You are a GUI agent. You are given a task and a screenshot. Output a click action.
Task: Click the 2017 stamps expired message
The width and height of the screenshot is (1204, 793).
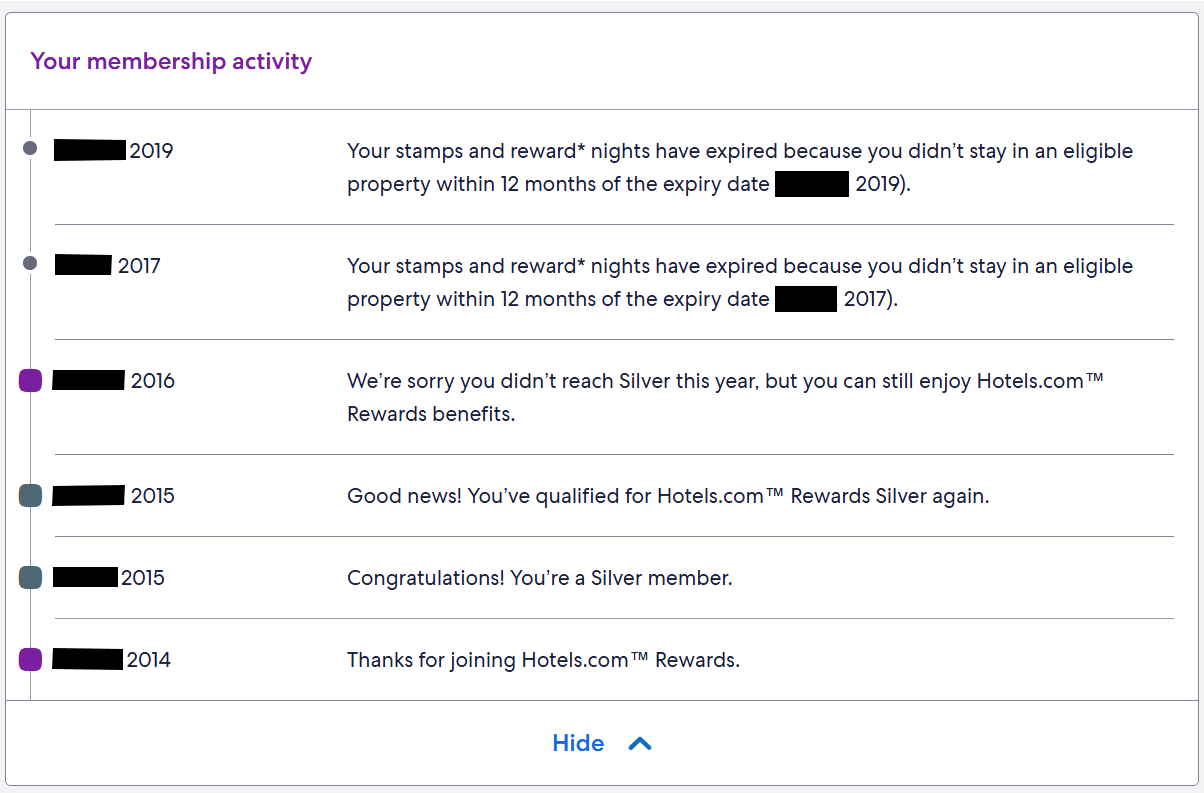click(x=739, y=283)
